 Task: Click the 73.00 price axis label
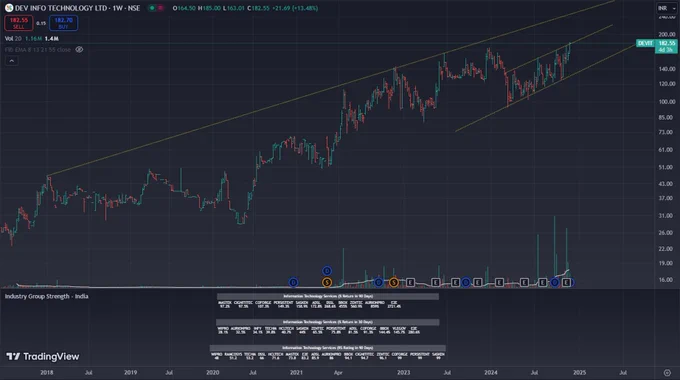point(667,132)
